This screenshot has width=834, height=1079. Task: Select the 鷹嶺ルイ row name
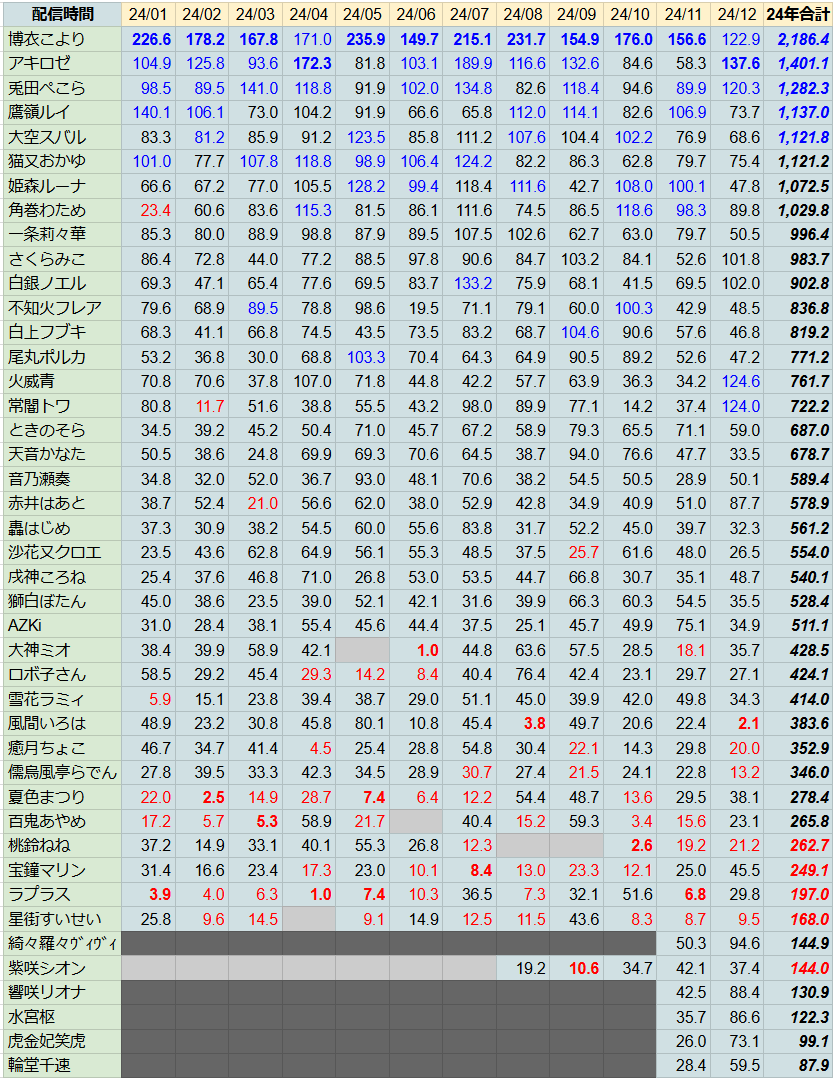63,112
